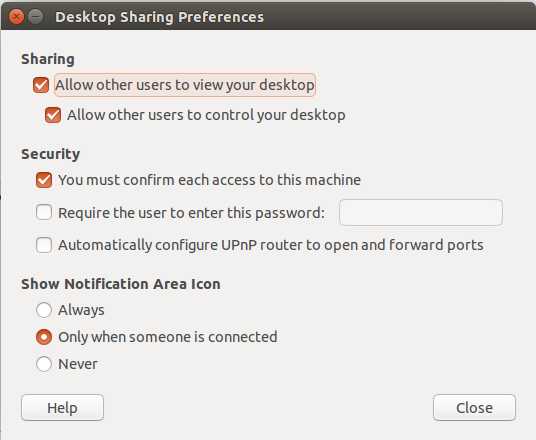Minimize the window using gray title icon
This screenshot has width=536, height=440.
(36, 16)
